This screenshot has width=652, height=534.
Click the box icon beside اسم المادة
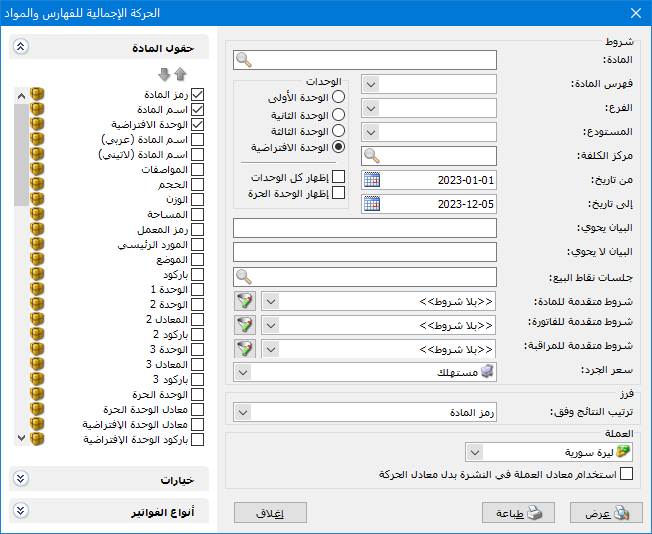[37, 109]
